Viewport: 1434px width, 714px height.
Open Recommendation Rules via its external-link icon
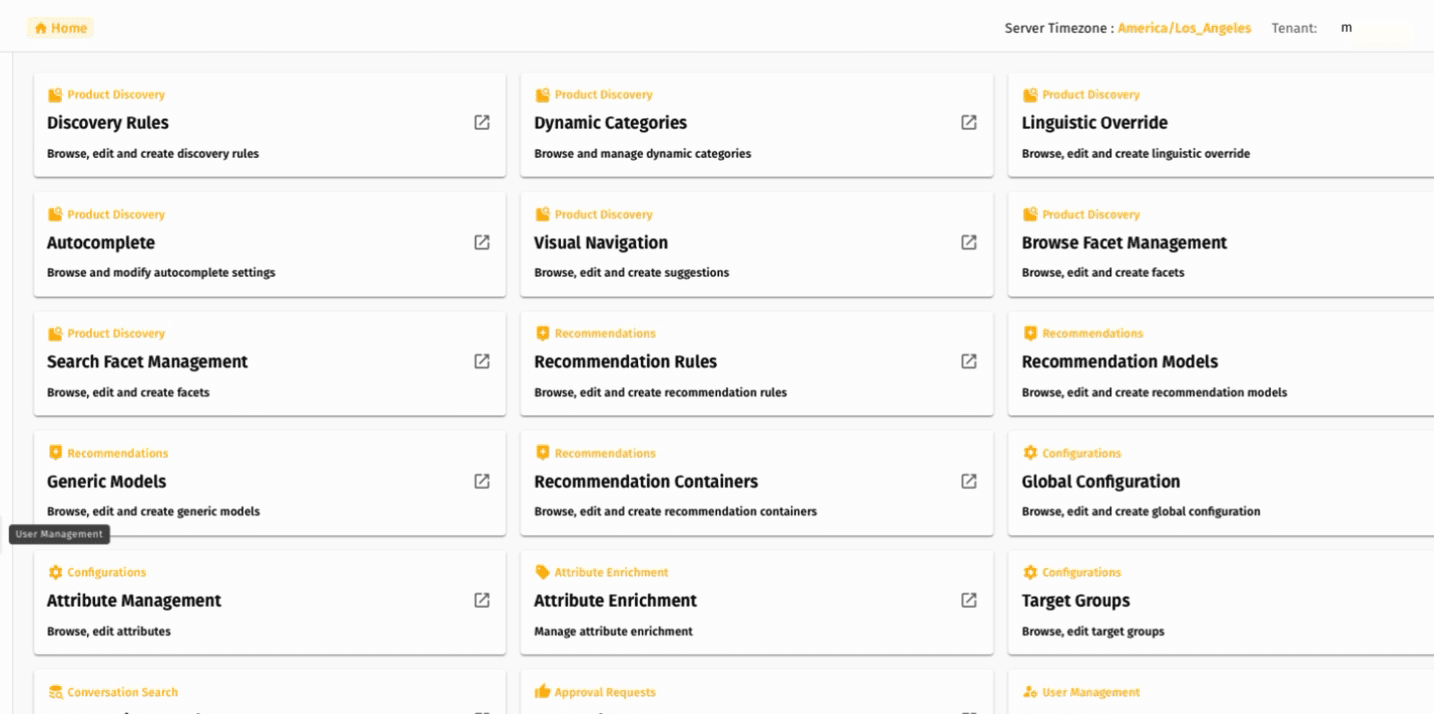(969, 361)
